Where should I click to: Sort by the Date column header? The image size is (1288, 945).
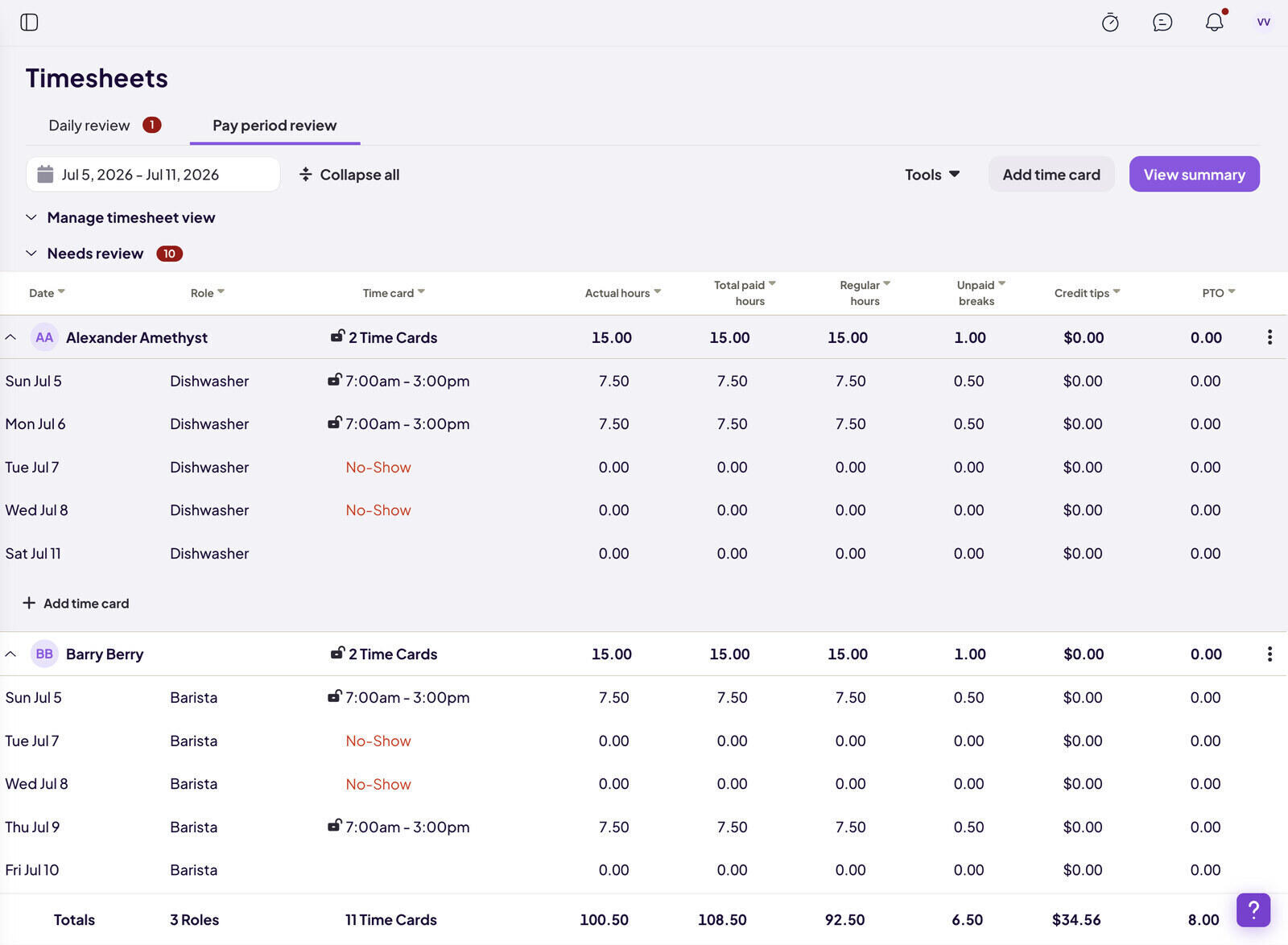[x=47, y=293]
